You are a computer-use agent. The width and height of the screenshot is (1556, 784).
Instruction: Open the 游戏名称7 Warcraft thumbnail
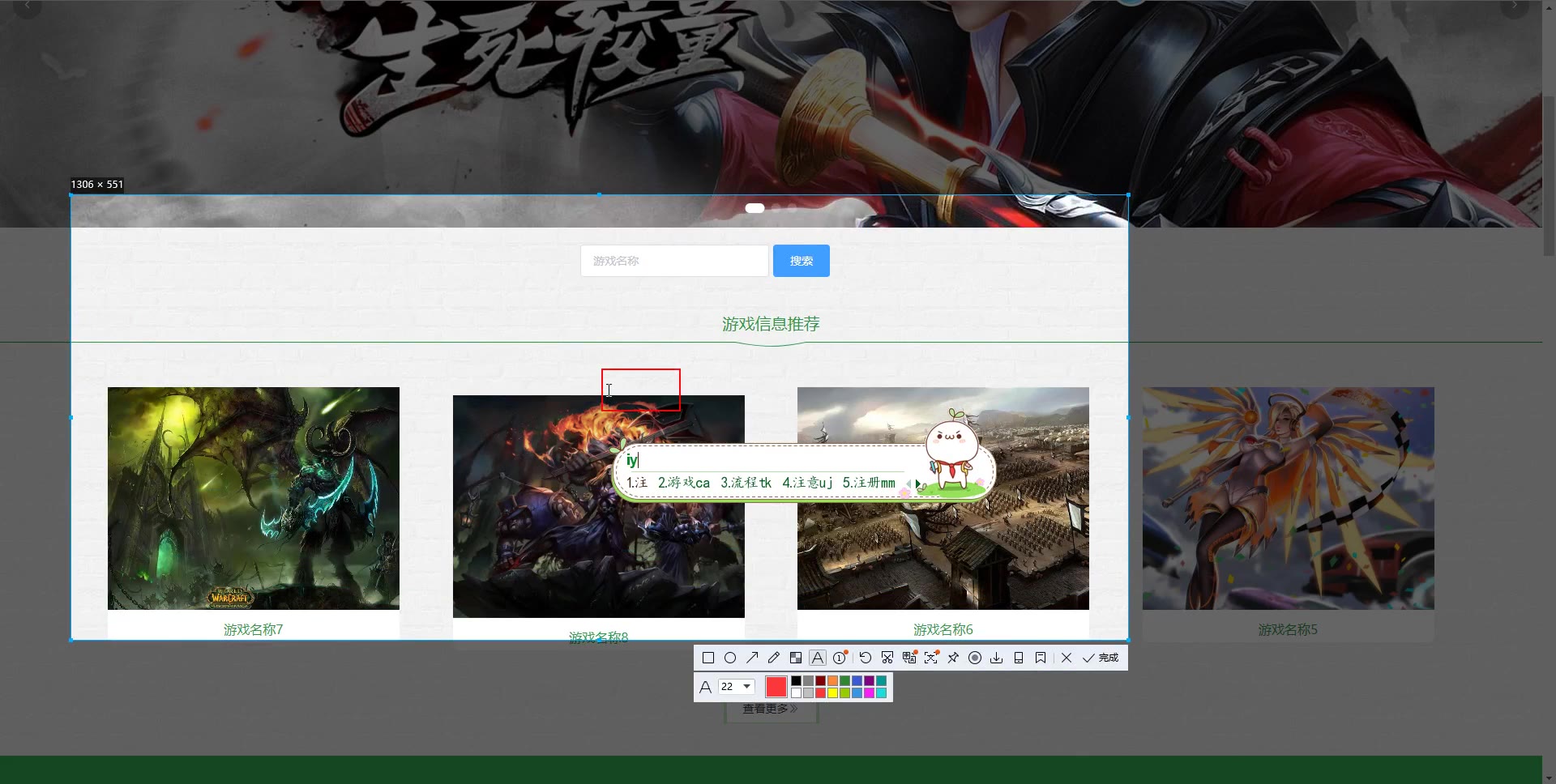tap(254, 498)
